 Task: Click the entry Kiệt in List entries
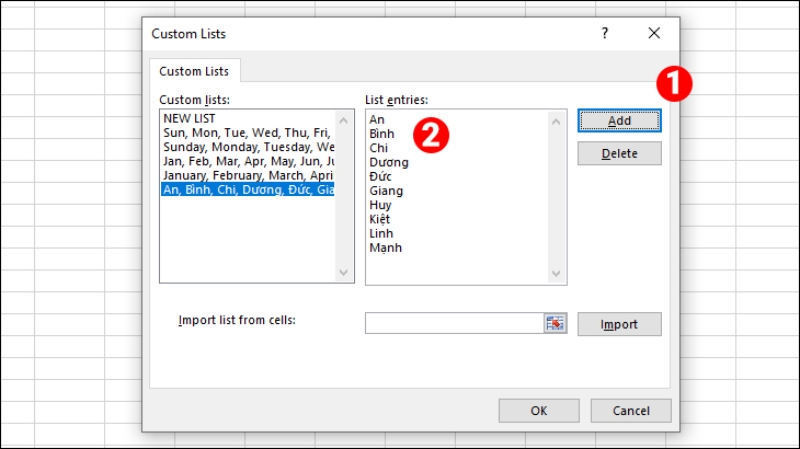click(380, 219)
